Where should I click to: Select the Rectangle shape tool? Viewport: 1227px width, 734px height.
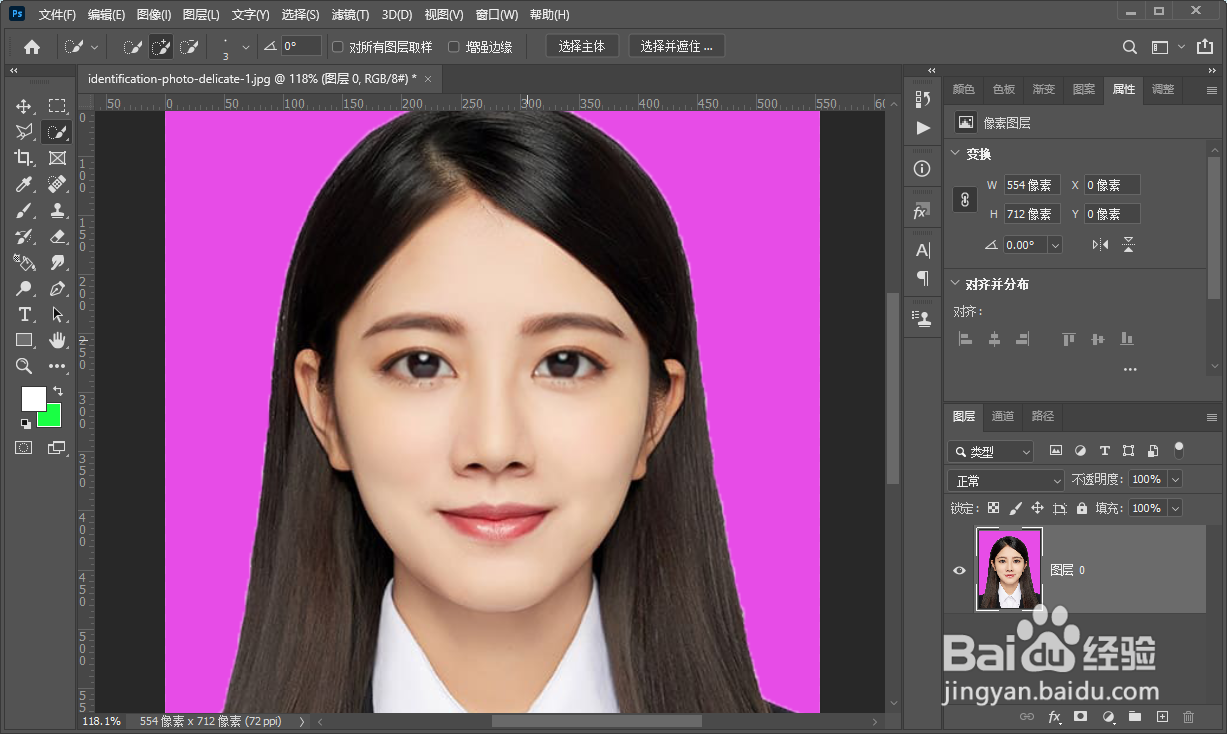click(x=24, y=340)
